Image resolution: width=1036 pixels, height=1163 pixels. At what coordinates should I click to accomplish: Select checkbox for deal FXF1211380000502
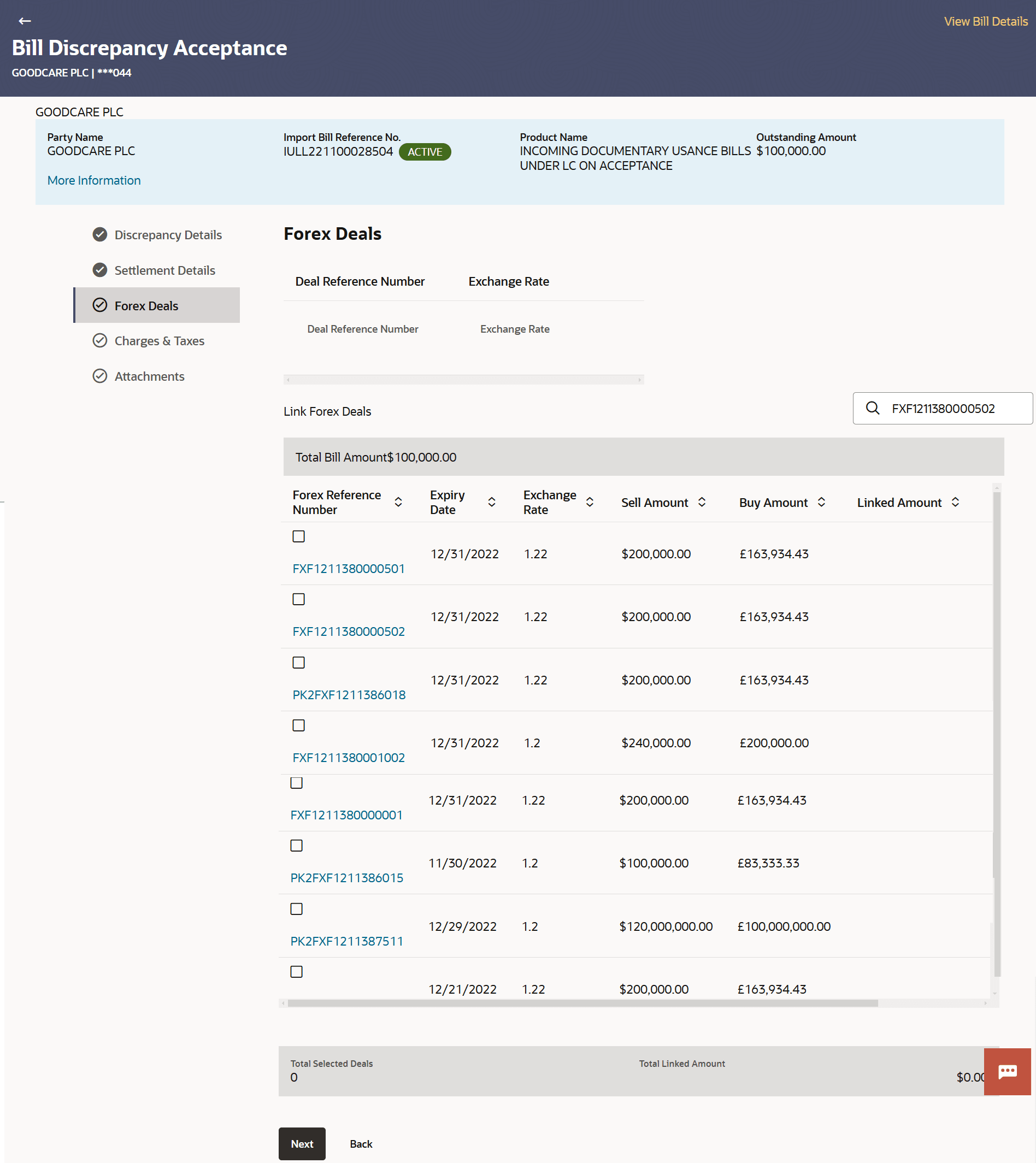[298, 599]
